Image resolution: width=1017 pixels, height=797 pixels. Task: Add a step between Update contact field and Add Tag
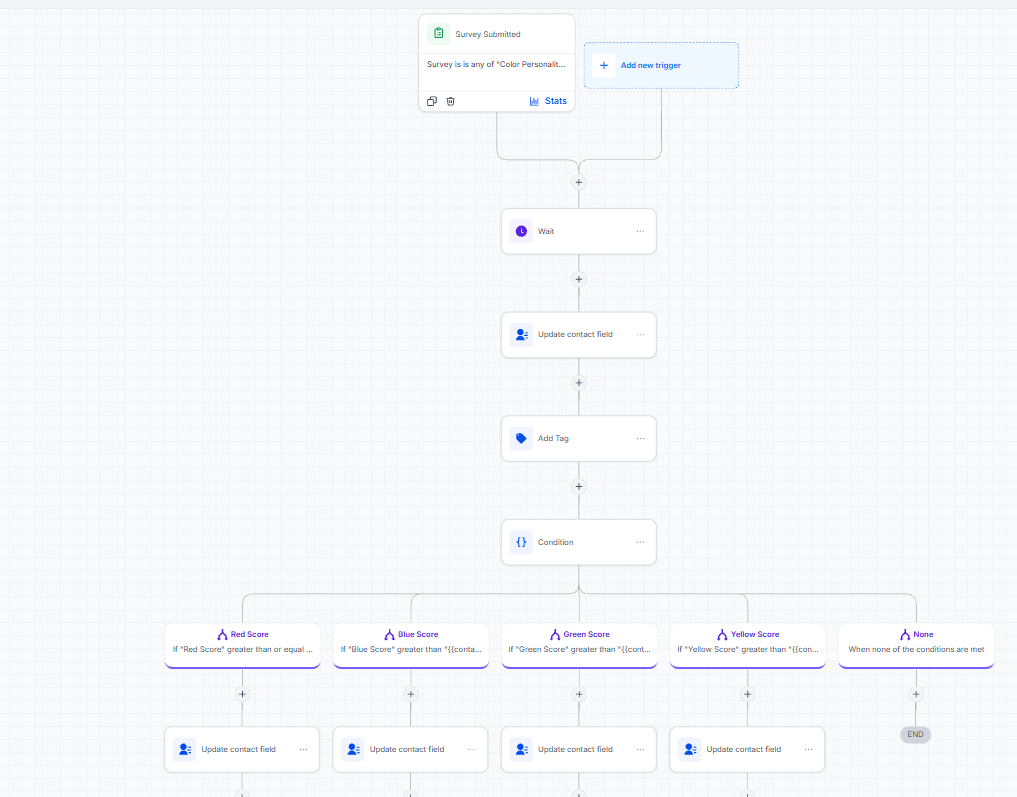pos(579,383)
